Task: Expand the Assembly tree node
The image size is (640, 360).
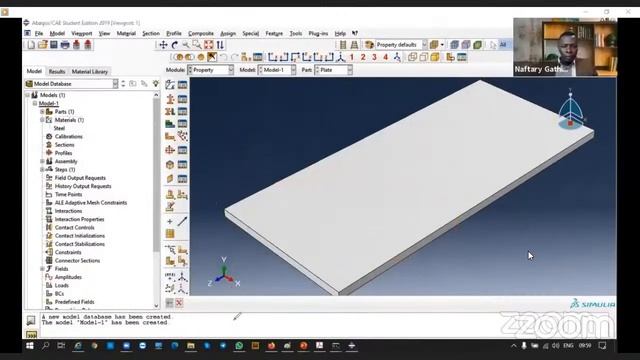Action: pos(42,161)
